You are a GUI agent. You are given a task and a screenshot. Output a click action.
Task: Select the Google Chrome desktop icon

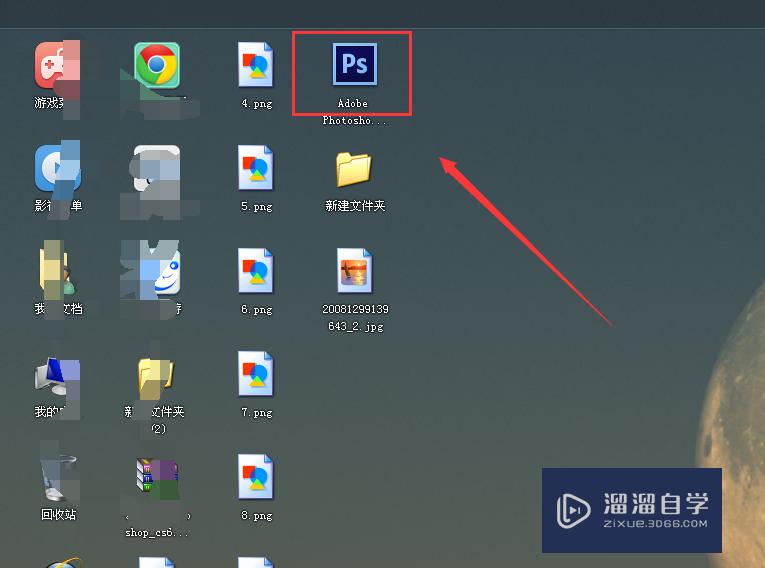(157, 65)
